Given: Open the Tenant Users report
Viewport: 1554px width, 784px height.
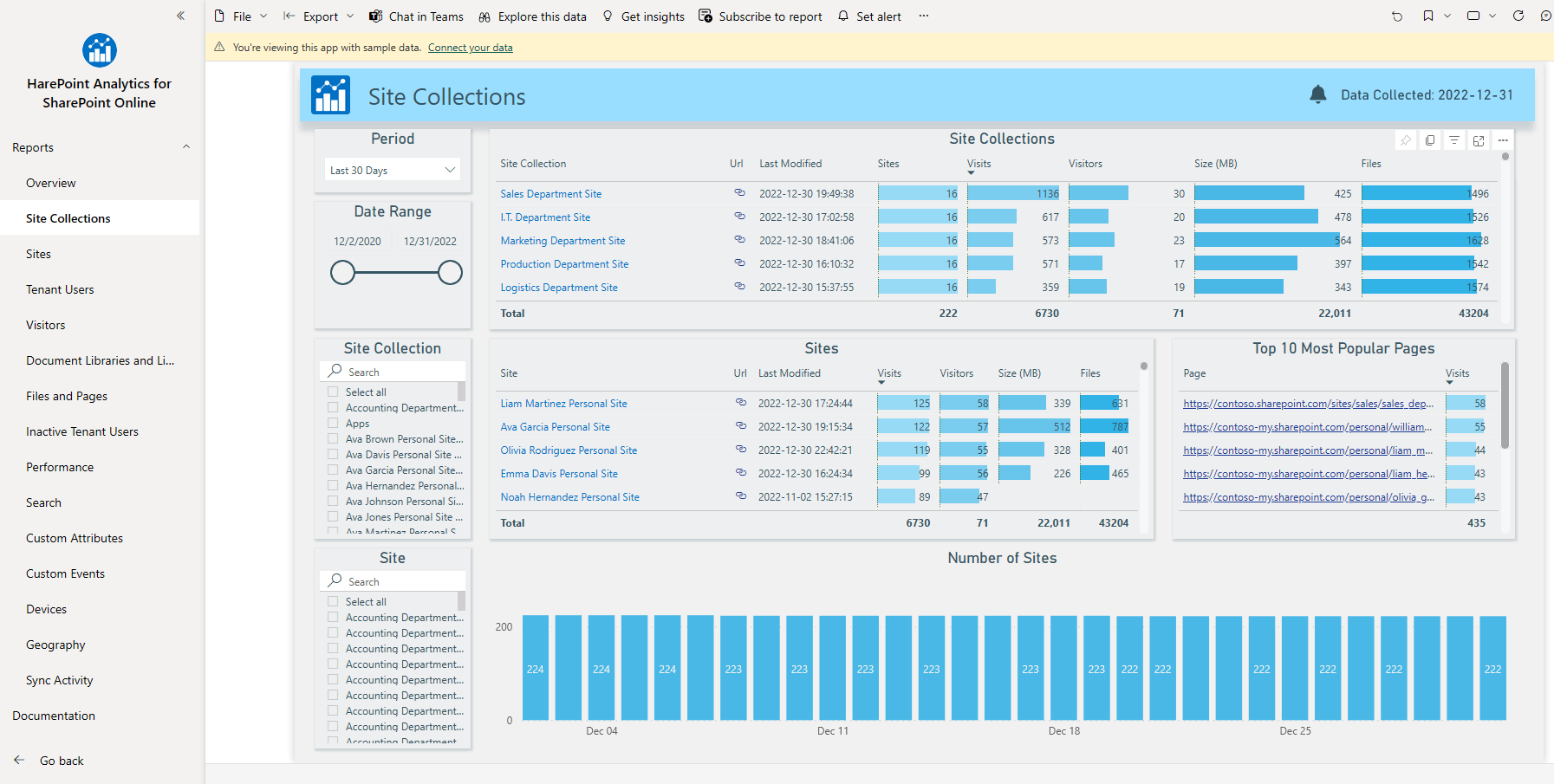Looking at the screenshot, I should [60, 289].
